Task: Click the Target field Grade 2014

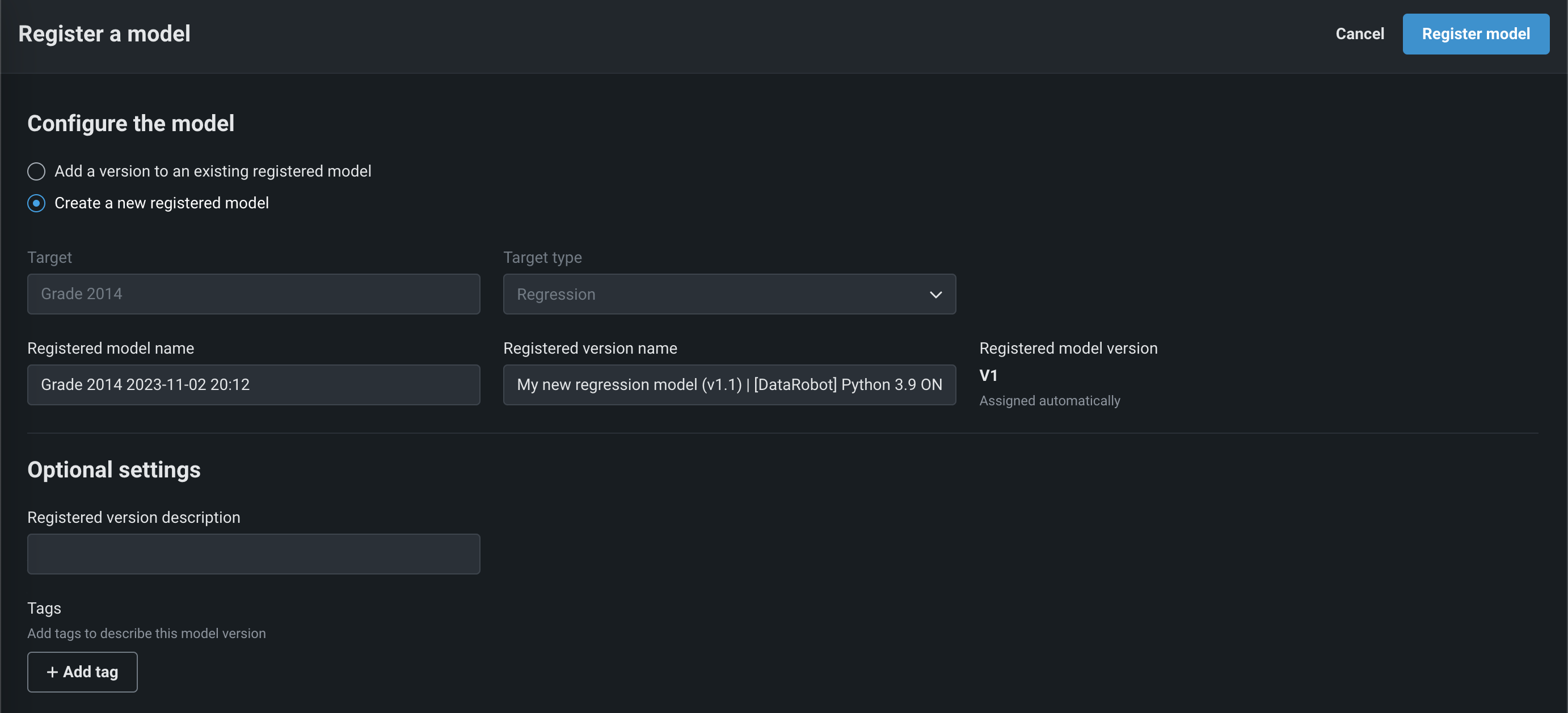Action: 253,294
